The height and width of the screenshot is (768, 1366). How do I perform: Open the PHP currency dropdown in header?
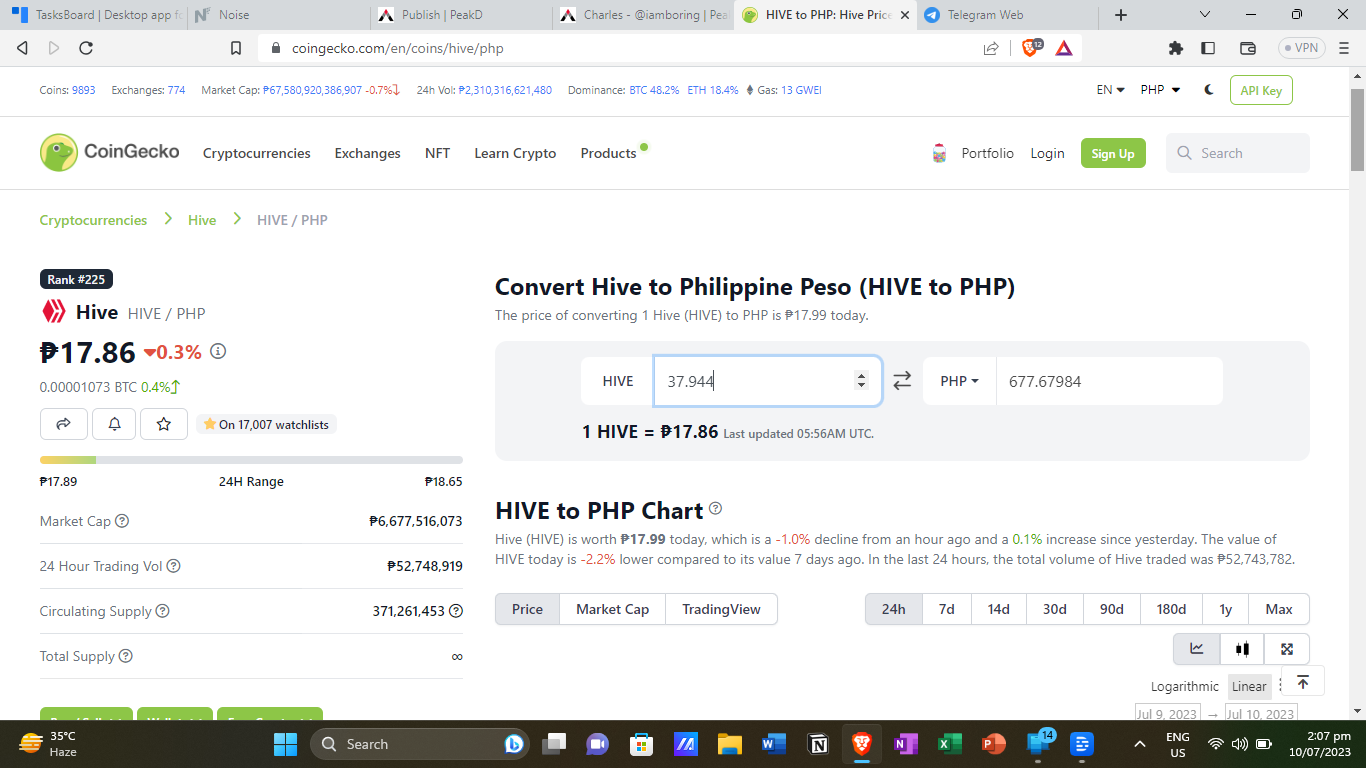(x=1160, y=90)
